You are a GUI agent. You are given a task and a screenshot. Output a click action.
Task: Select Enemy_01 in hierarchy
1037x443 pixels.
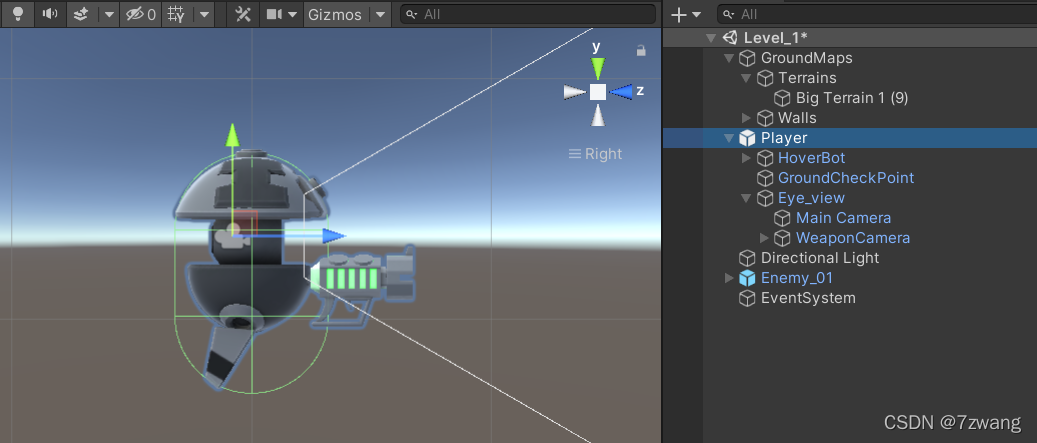point(797,278)
